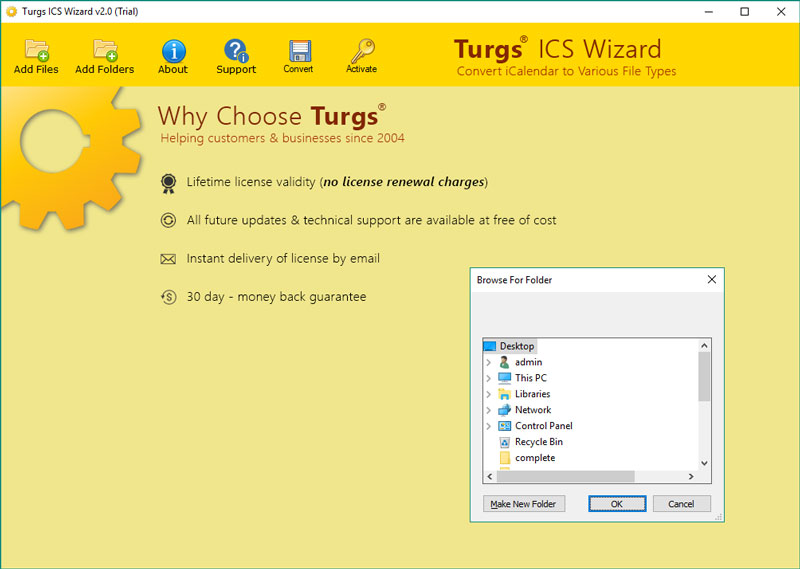This screenshot has width=800, height=569.
Task: Close the Browse For Folder dialog
Action: (x=712, y=280)
